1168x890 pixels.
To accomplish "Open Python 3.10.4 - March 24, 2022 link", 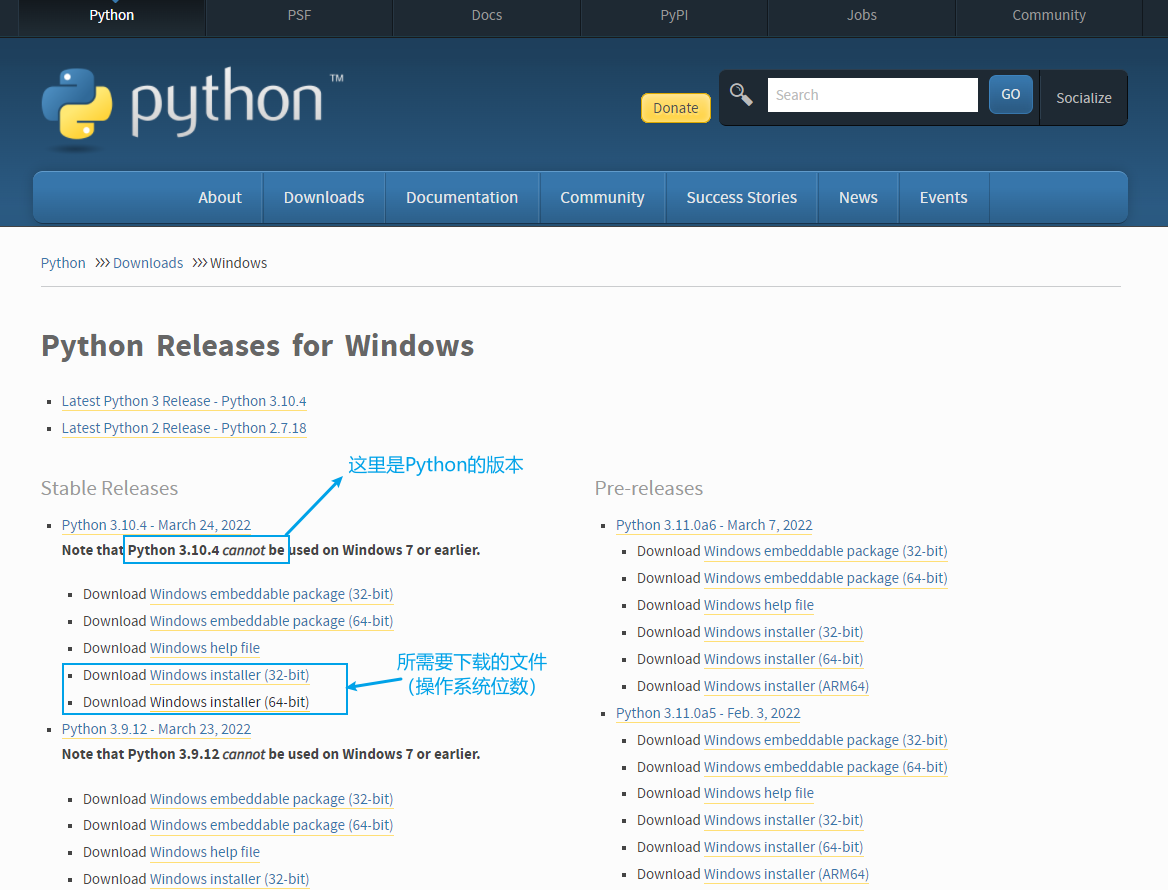I will pyautogui.click(x=156, y=525).
